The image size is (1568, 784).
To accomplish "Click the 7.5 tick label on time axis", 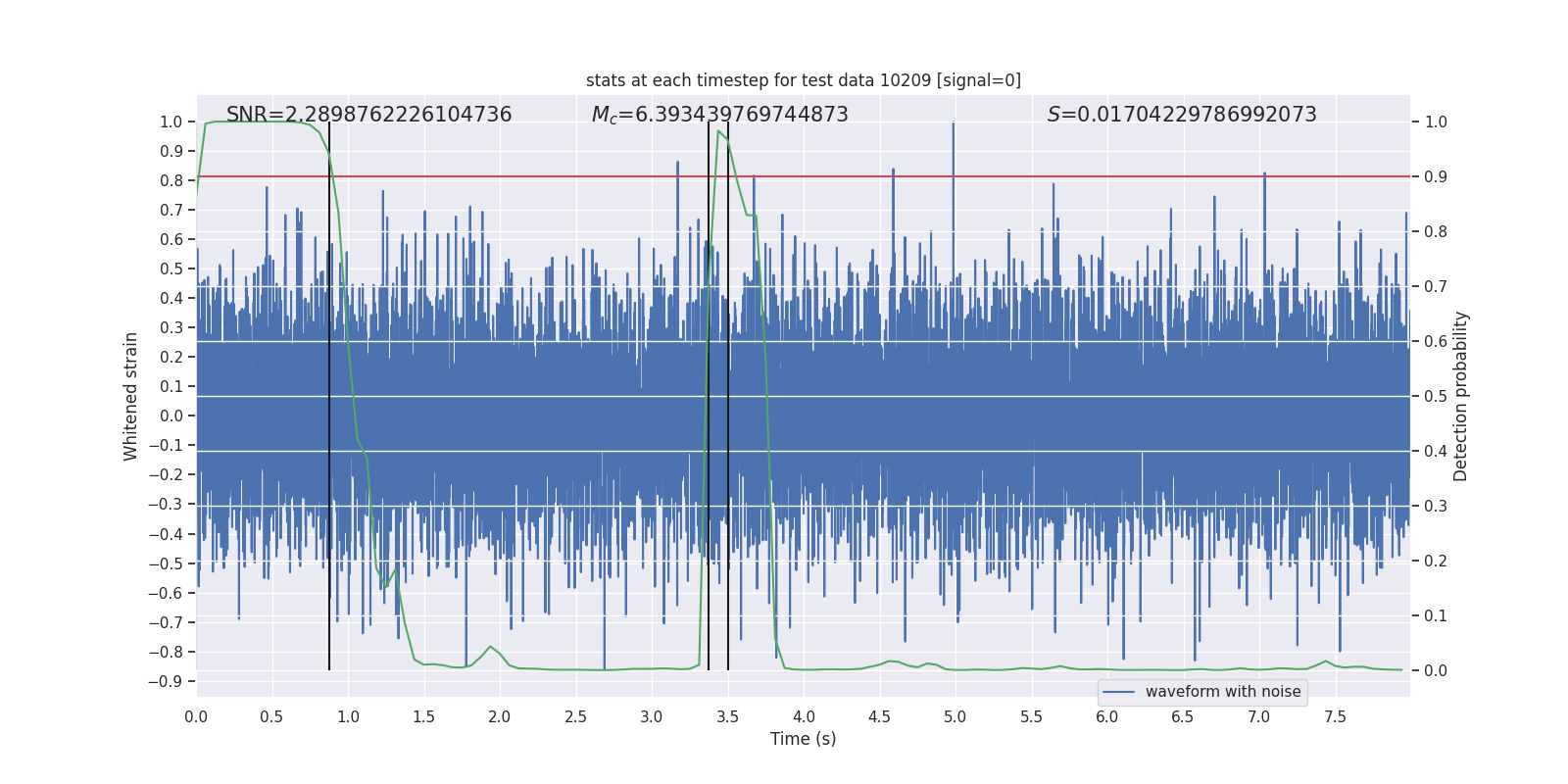I will 1335,716.
